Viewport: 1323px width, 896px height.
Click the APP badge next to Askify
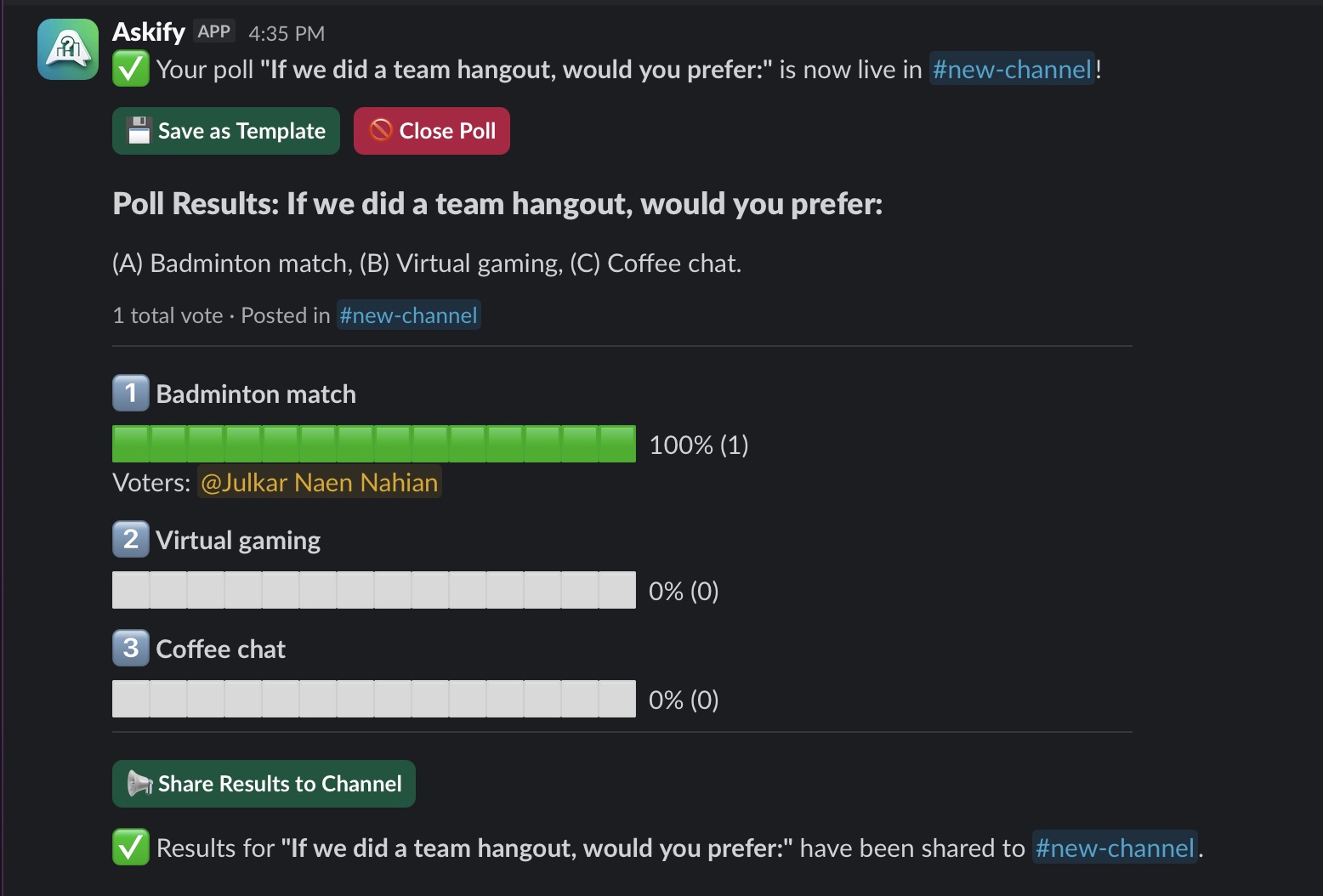(x=214, y=31)
